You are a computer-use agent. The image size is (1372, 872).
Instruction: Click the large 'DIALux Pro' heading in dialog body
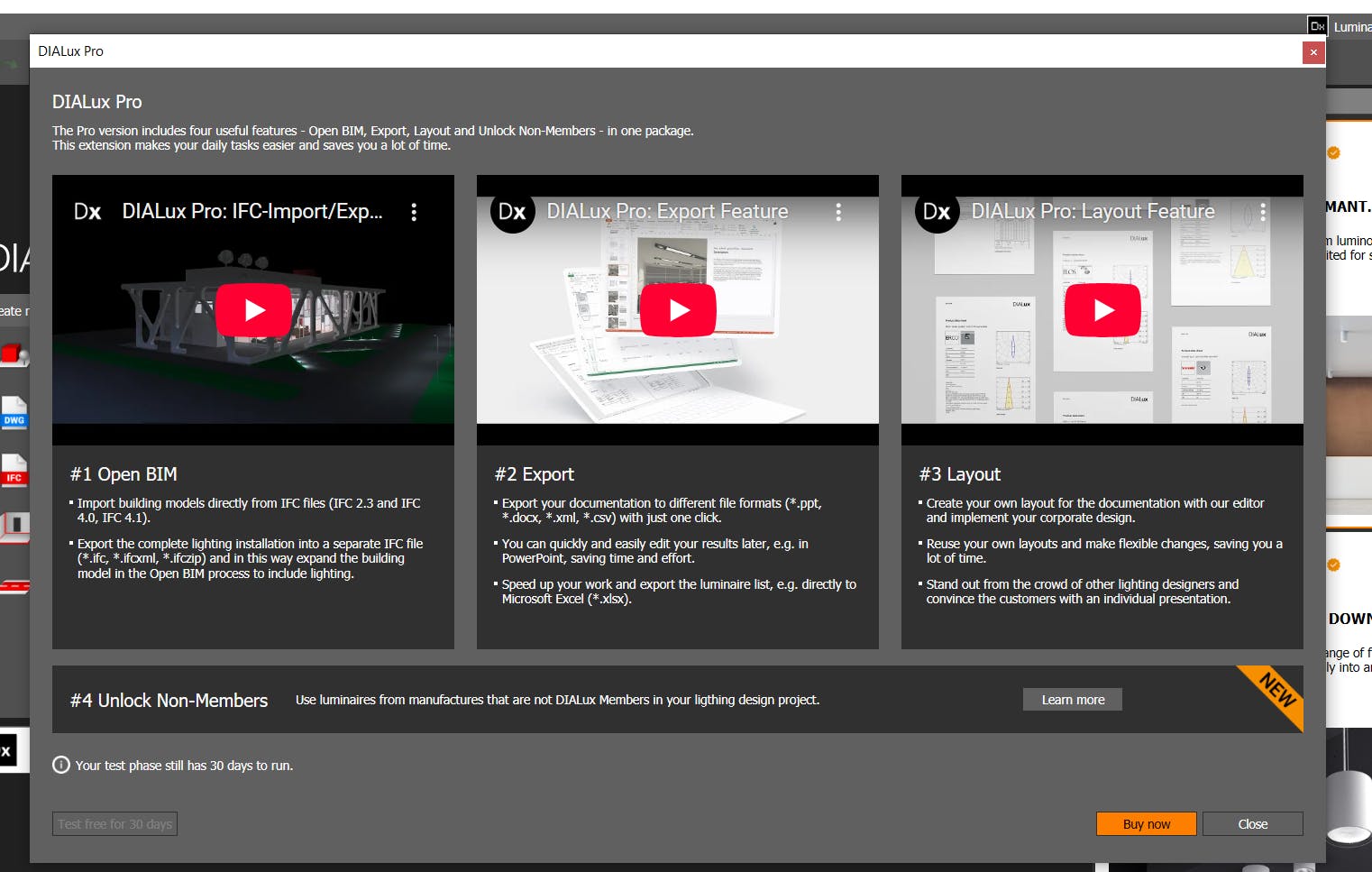point(97,102)
